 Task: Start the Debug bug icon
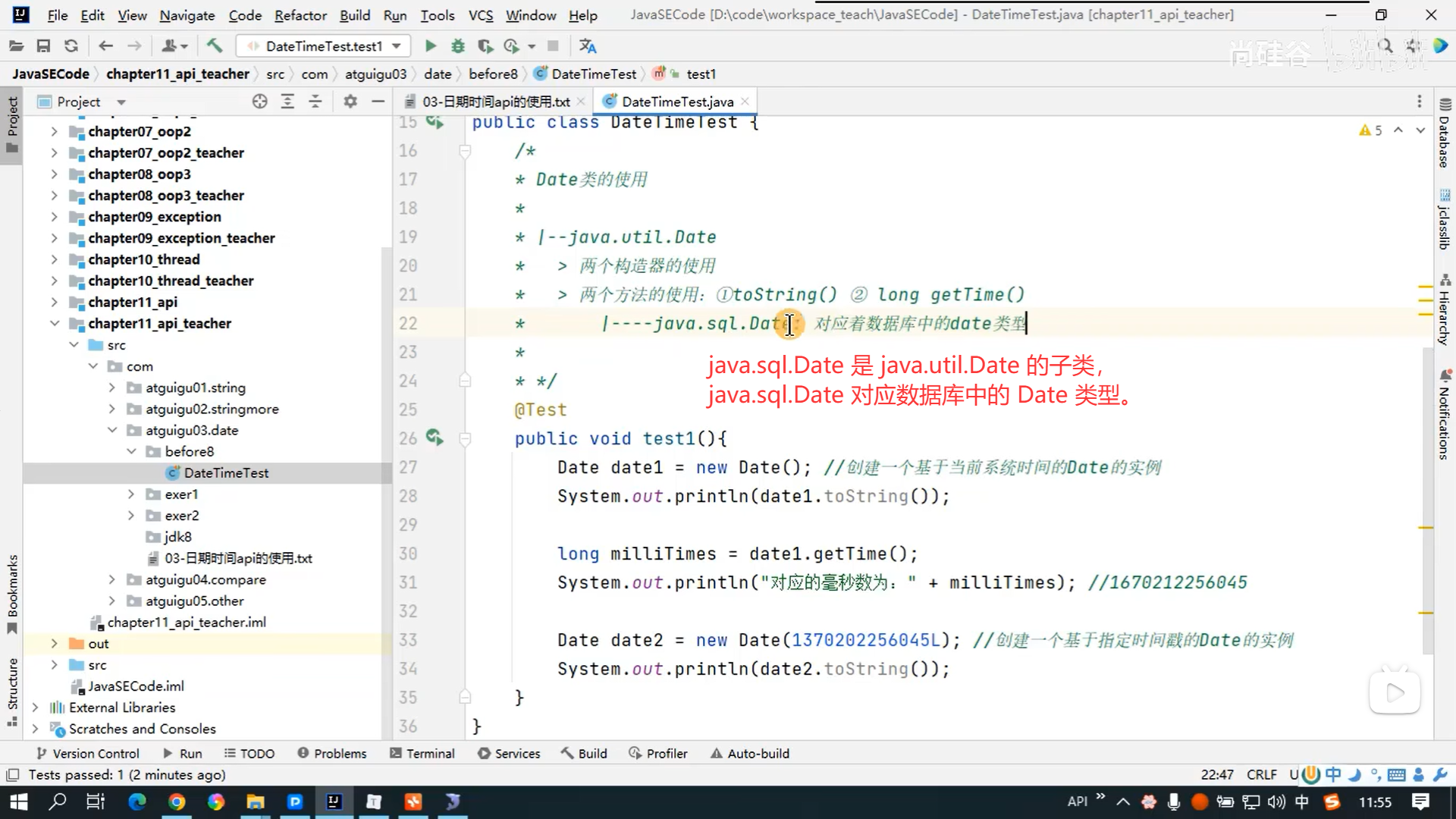point(457,46)
